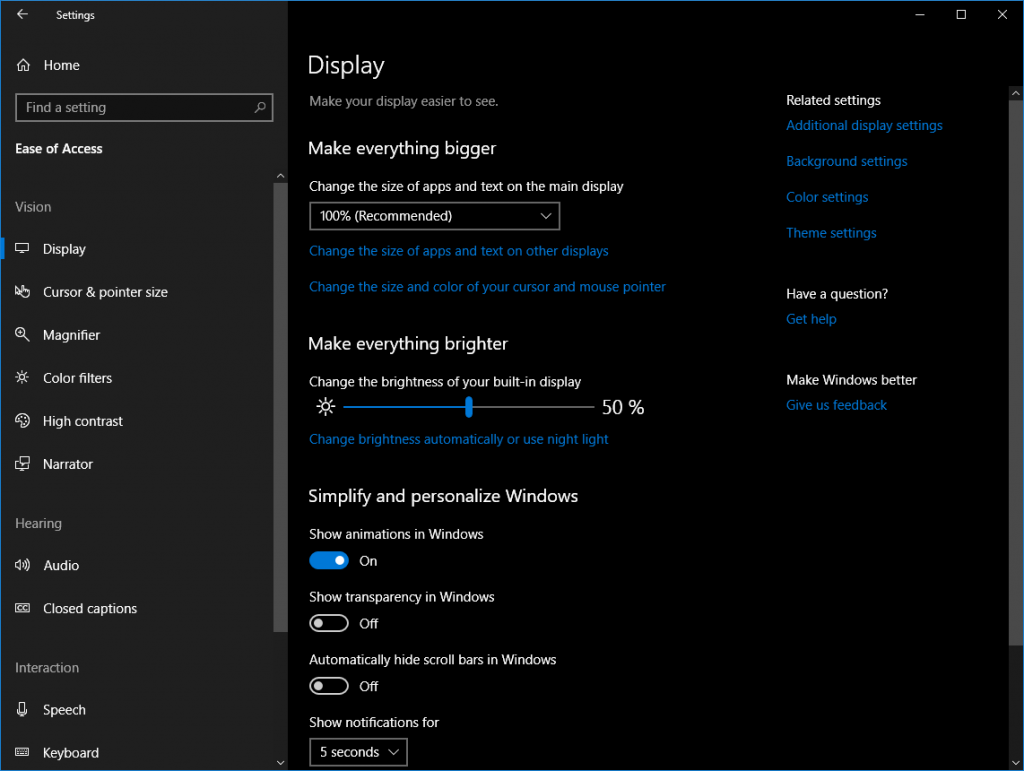Open Color filters settings
The width and height of the screenshot is (1024, 771).
(x=22, y=377)
